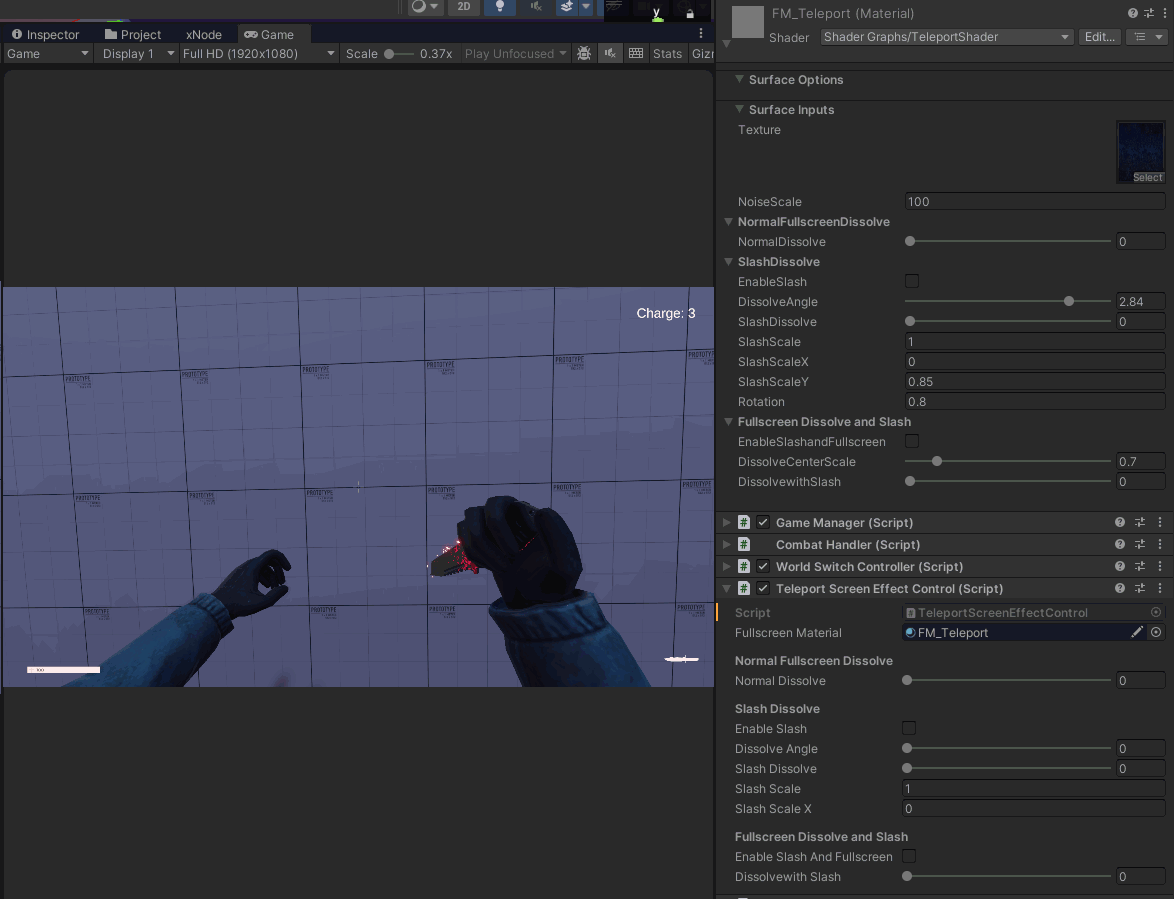Viewport: 1174px width, 899px height.
Task: Collapse SlashDissolve foldout
Action: 729,262
